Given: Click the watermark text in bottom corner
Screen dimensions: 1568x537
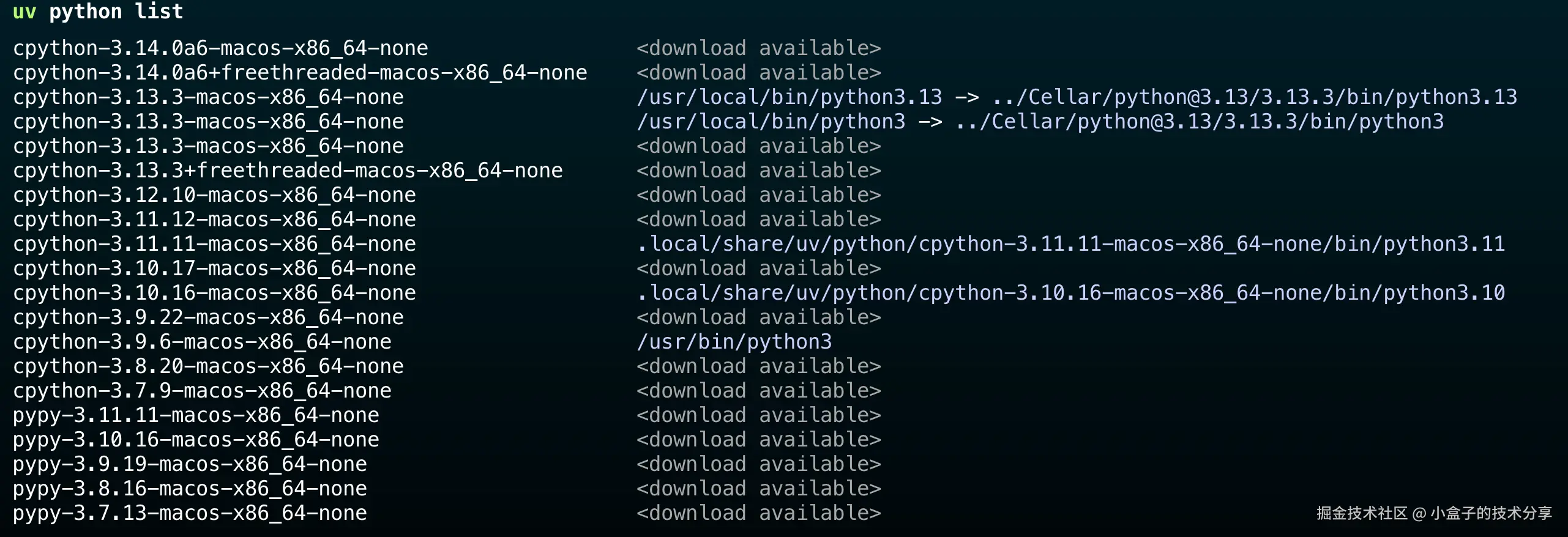Looking at the screenshot, I should [1434, 513].
